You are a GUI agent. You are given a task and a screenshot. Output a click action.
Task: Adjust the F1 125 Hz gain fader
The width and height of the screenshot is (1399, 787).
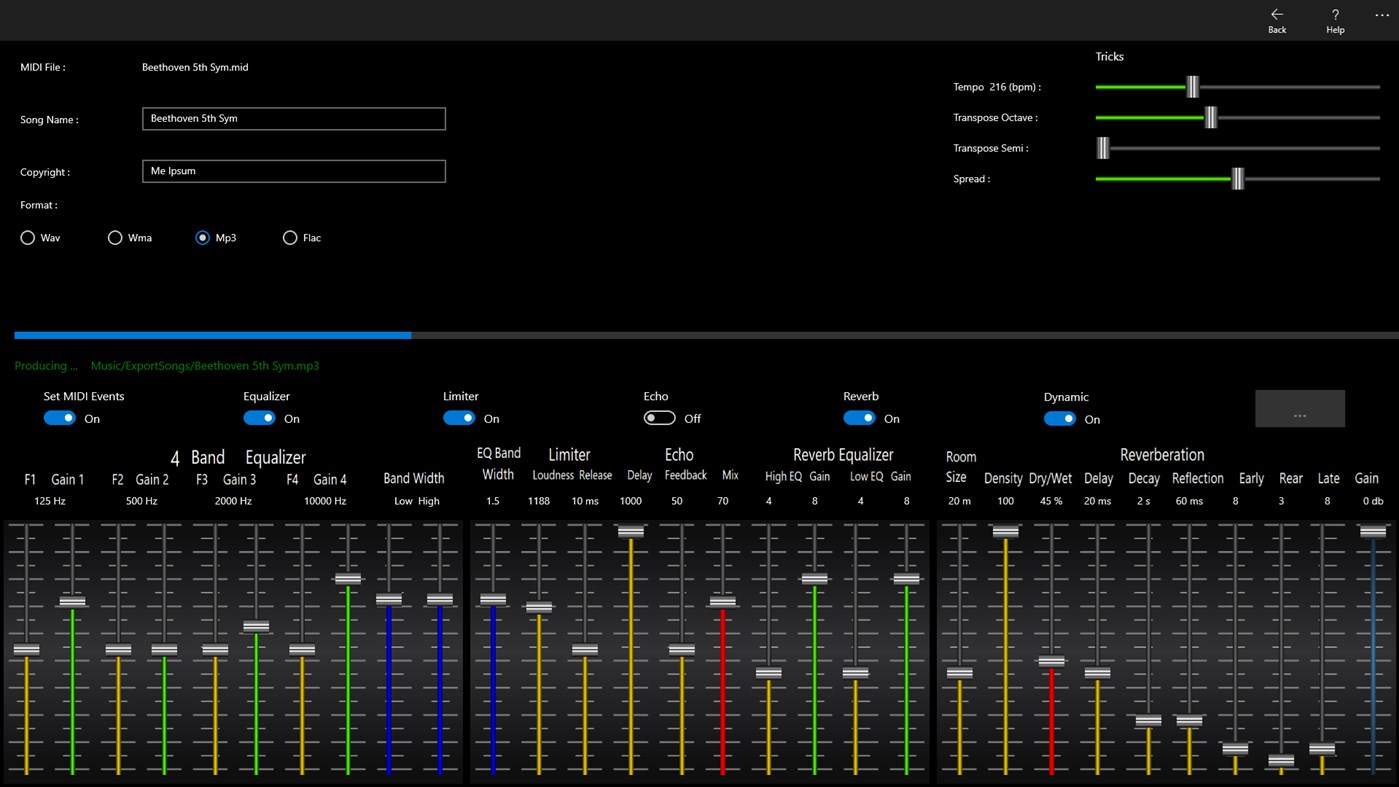click(26, 649)
